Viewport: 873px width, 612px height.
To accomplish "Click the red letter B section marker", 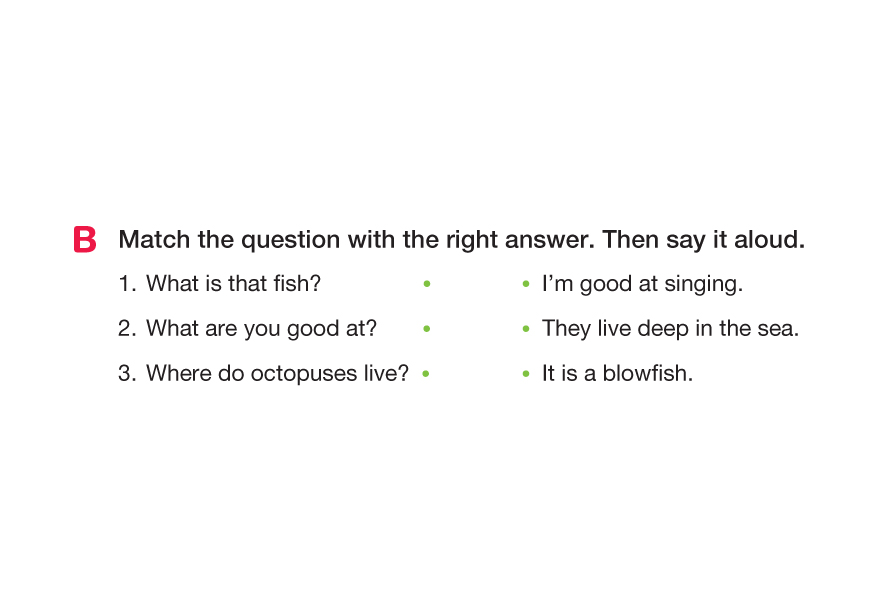I will [x=85, y=241].
